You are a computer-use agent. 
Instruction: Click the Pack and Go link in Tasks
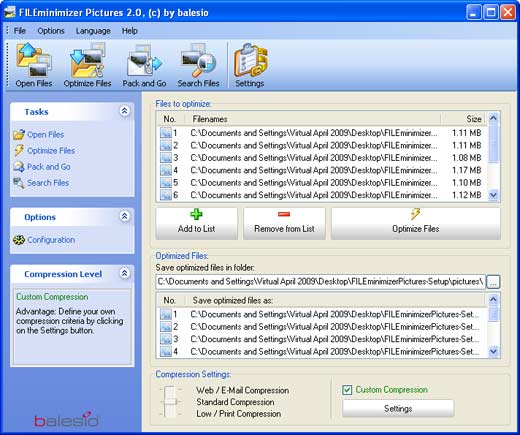49,167
